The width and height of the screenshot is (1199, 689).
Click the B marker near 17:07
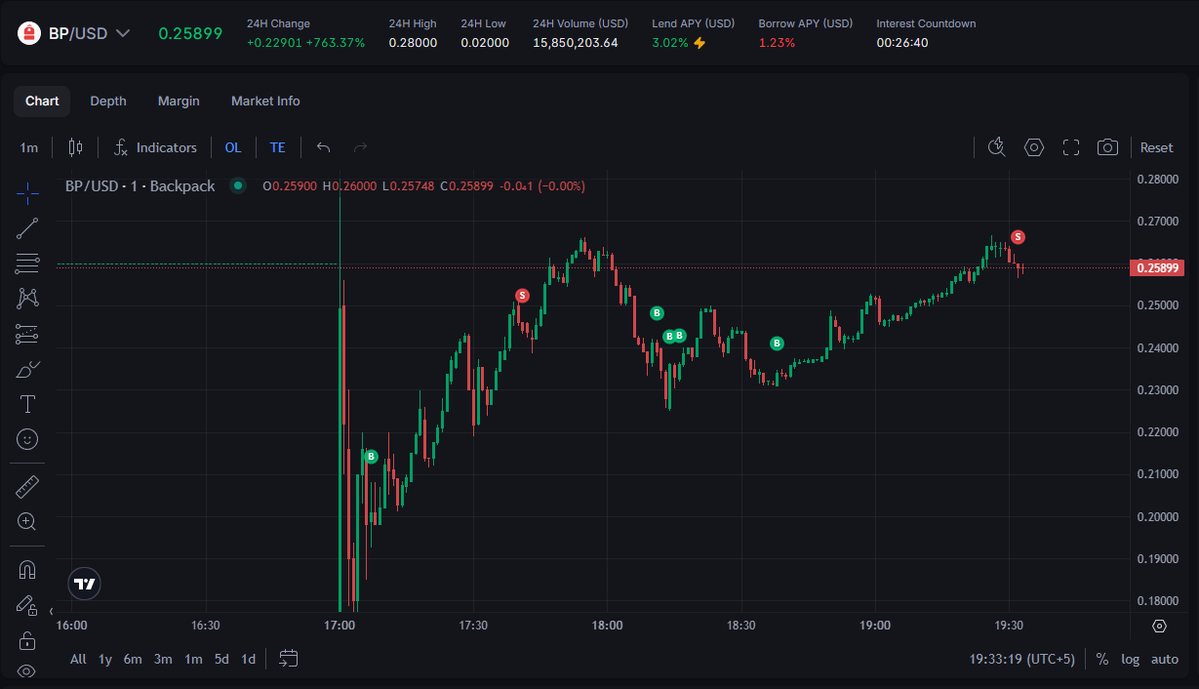(x=371, y=457)
